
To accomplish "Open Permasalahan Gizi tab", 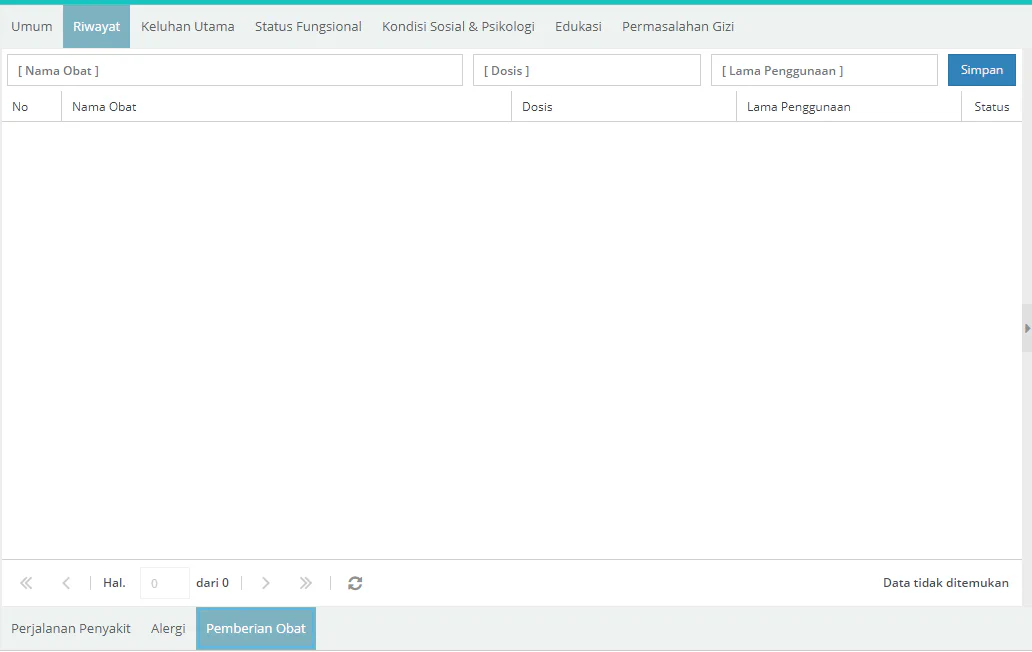I will [x=678, y=26].
